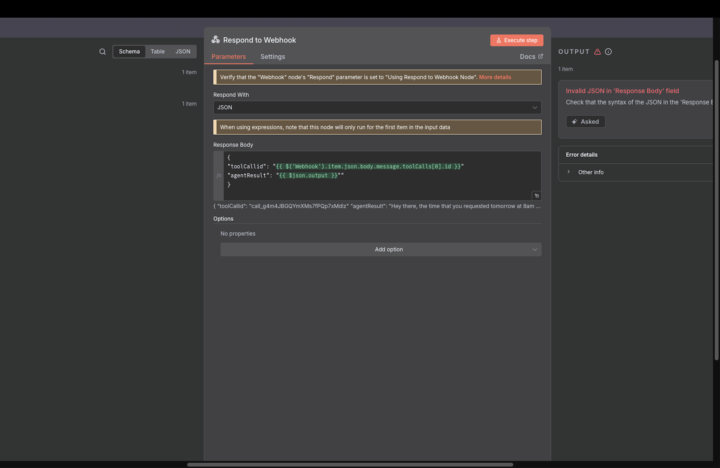Click the vertical scrollbar on the right
Image resolution: width=720 pixels, height=468 pixels.
716,209
